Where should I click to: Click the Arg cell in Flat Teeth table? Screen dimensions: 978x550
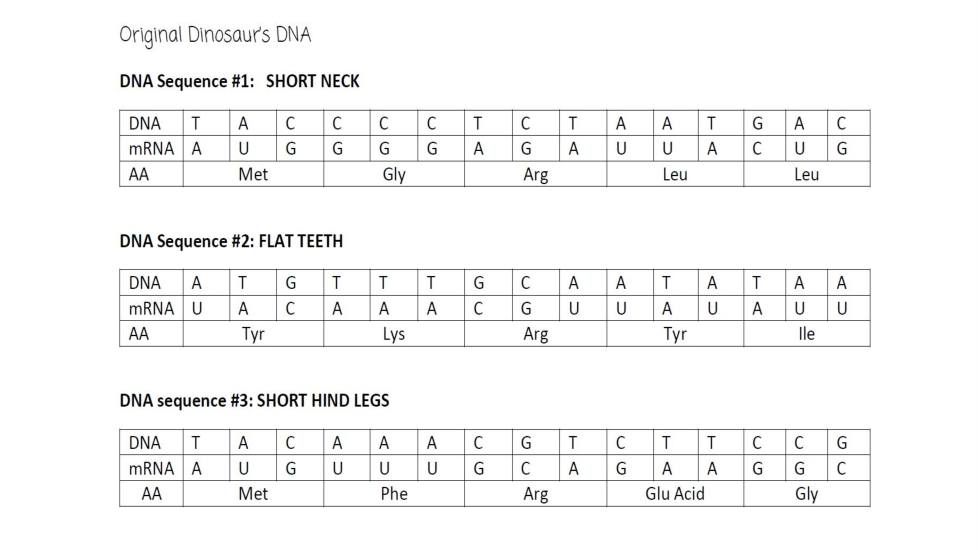(x=535, y=334)
